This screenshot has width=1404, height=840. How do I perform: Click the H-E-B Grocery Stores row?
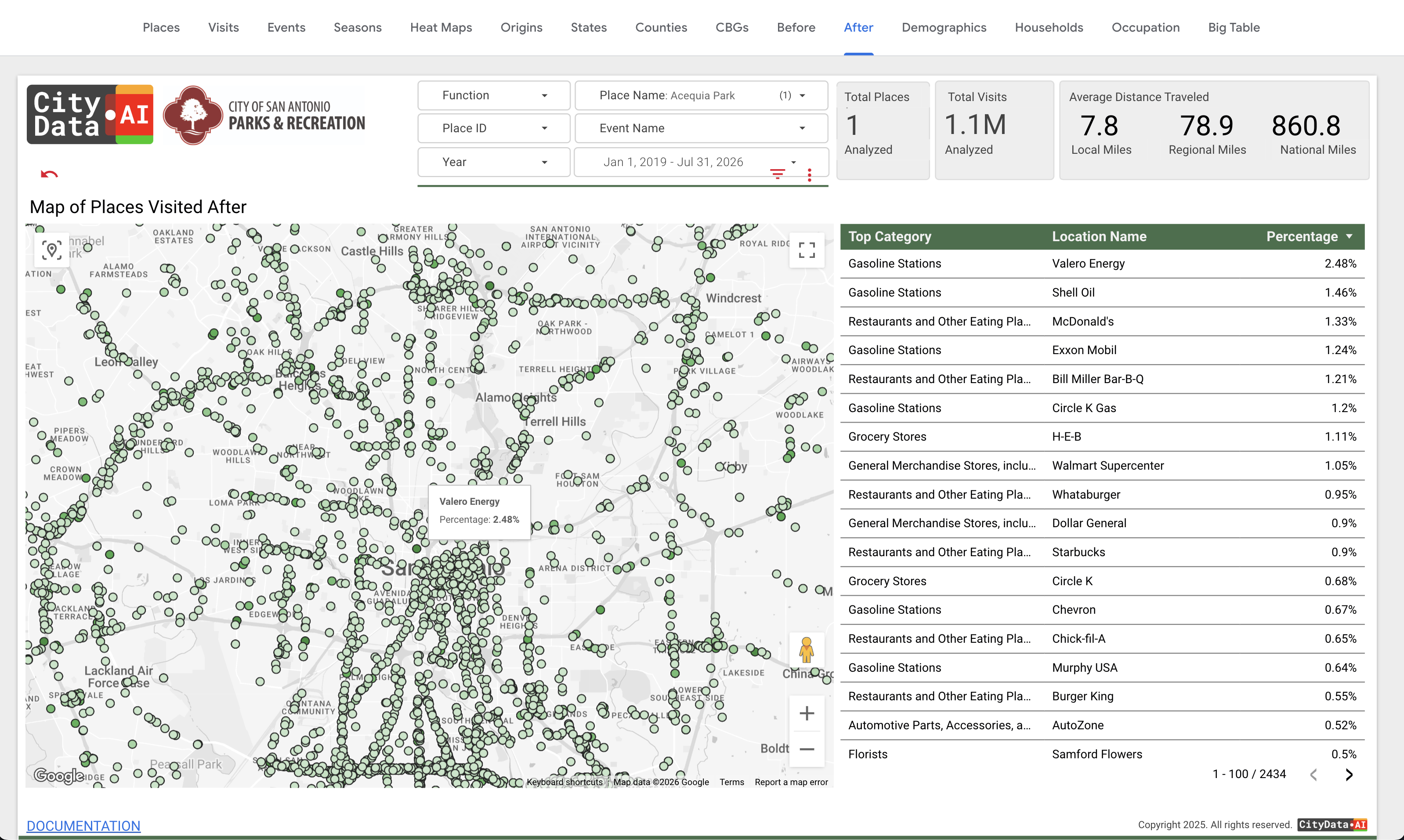pos(1102,436)
